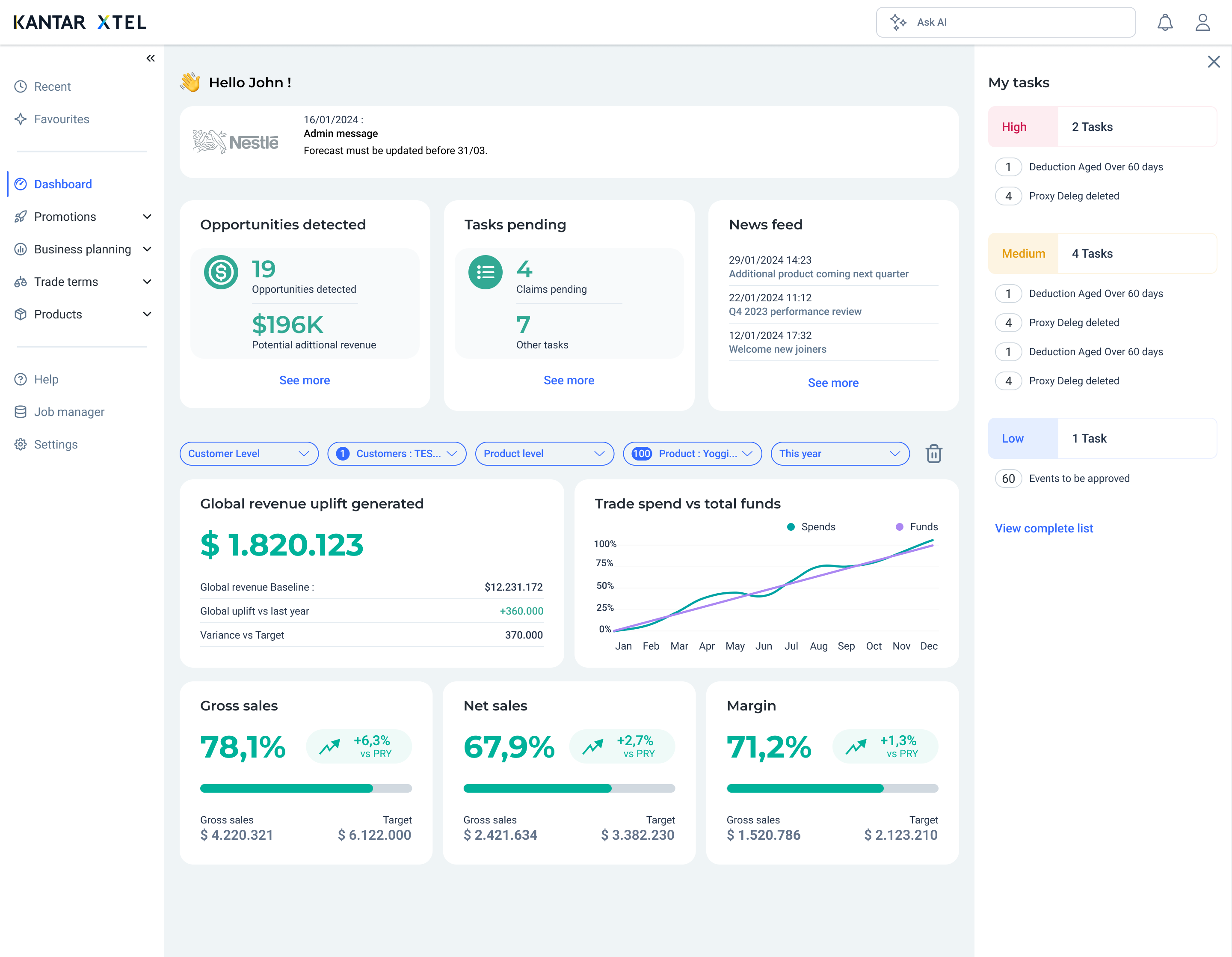The height and width of the screenshot is (957, 1232).
Task: Open the Customer Level dropdown
Action: [249, 454]
